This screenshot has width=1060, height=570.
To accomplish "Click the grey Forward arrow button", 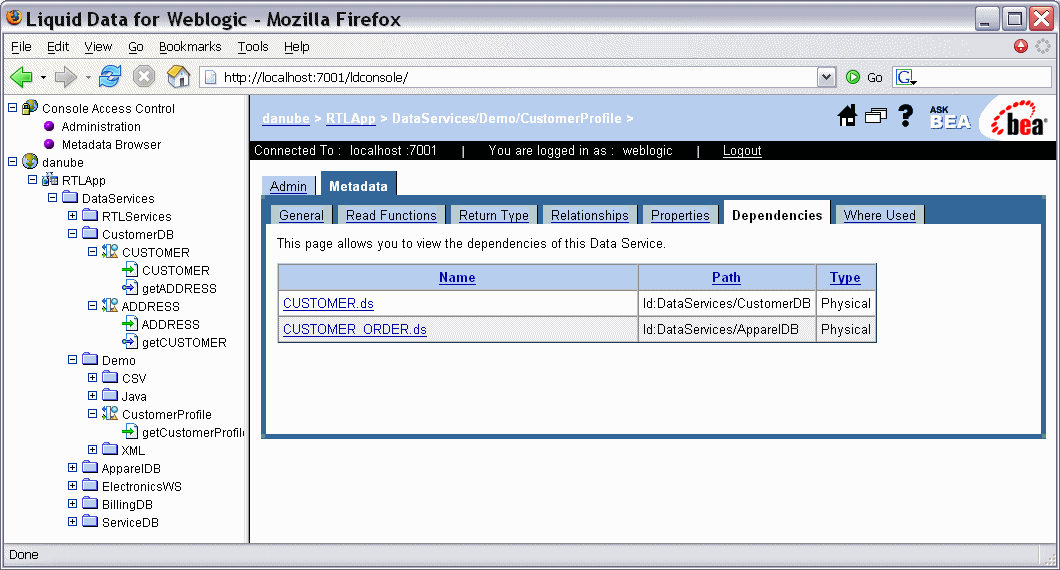I will tap(66, 77).
